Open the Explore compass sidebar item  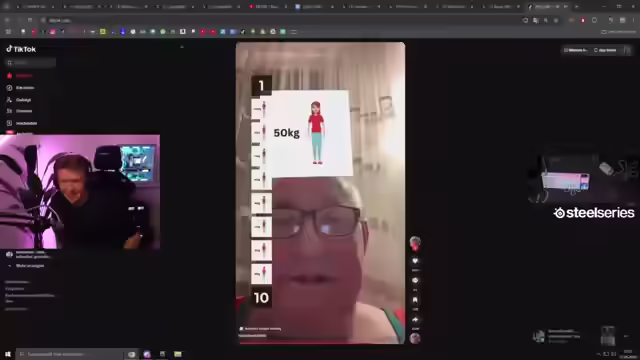[x=20, y=88]
